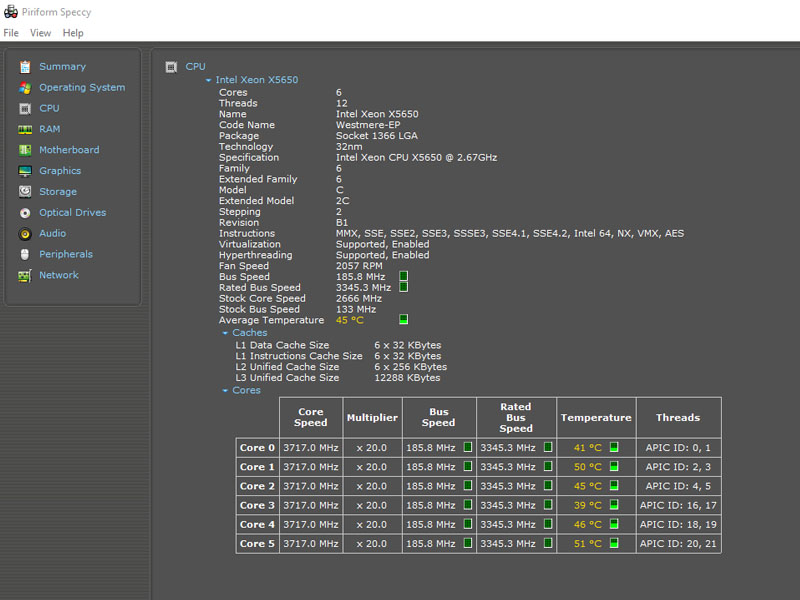
Task: Show the Graphics section
Action: 60,171
